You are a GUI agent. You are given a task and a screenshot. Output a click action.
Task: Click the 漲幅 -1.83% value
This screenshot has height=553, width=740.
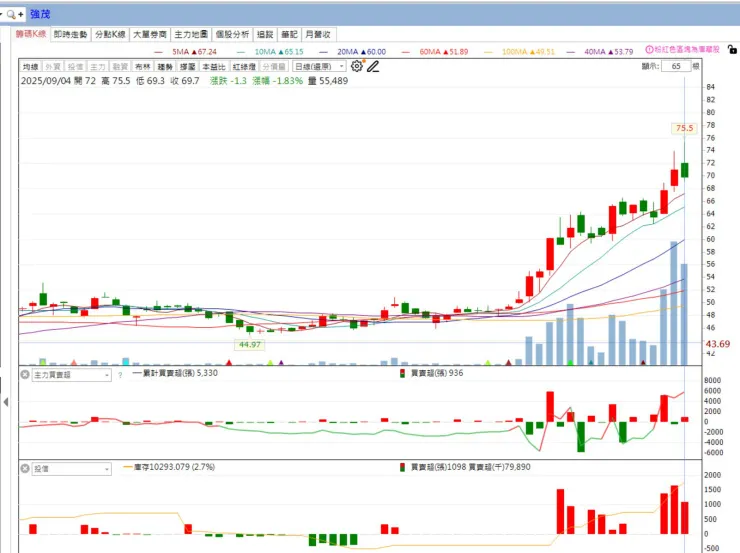click(278, 81)
